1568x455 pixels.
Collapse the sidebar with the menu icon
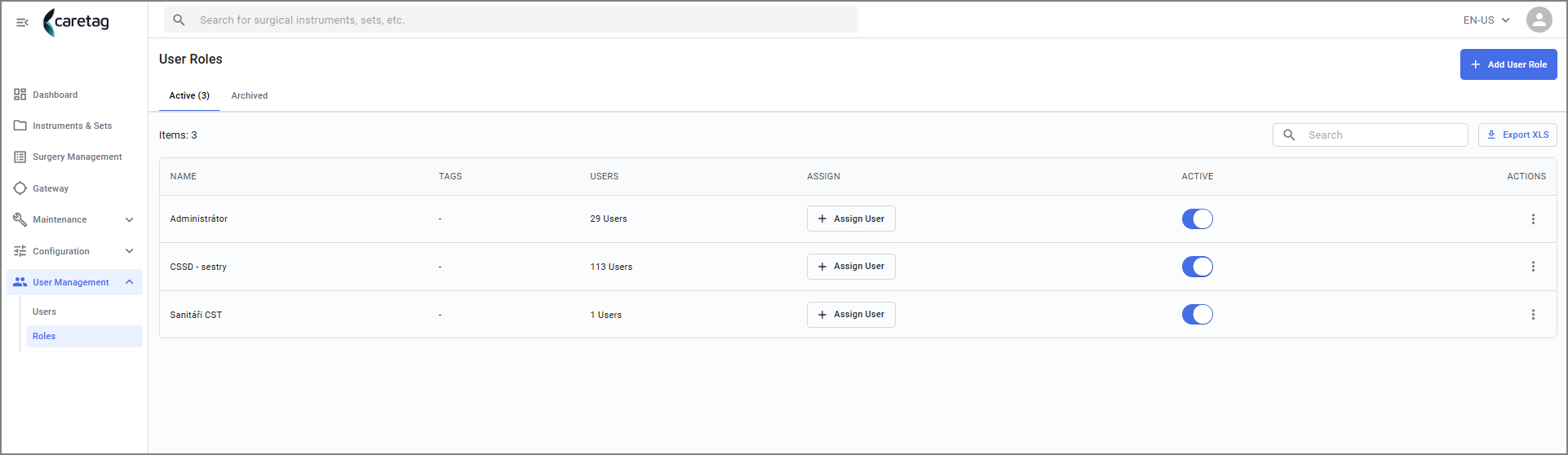click(22, 22)
